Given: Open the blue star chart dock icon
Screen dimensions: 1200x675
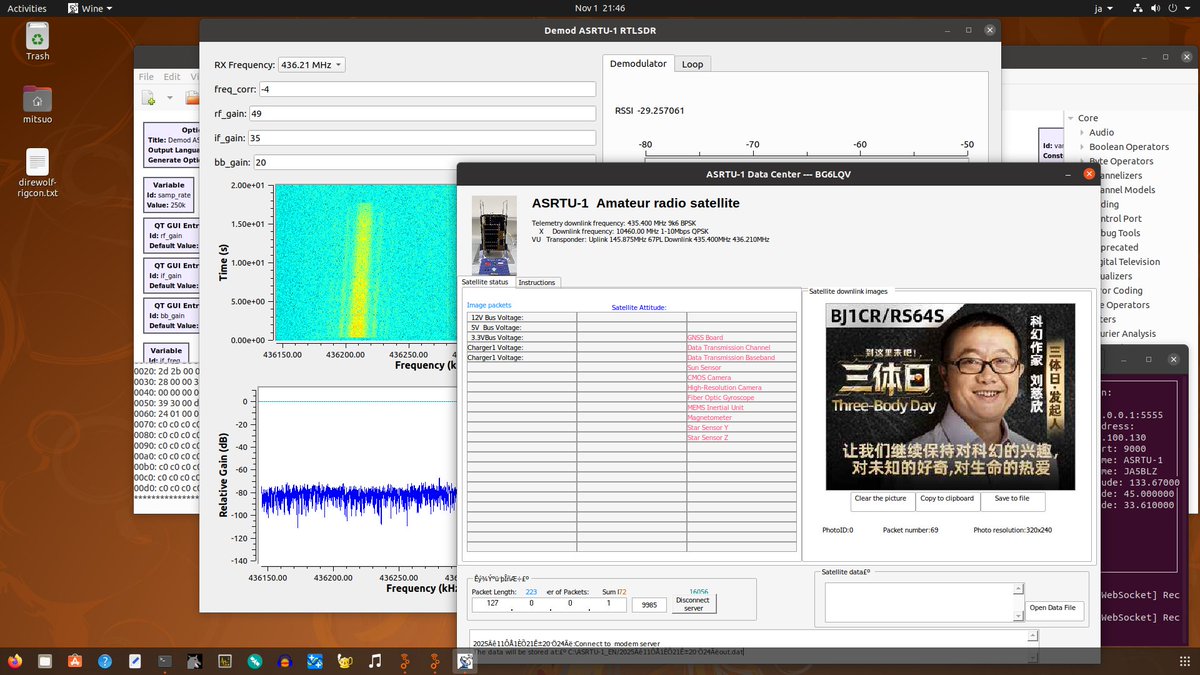Looking at the screenshot, I should coord(315,661).
